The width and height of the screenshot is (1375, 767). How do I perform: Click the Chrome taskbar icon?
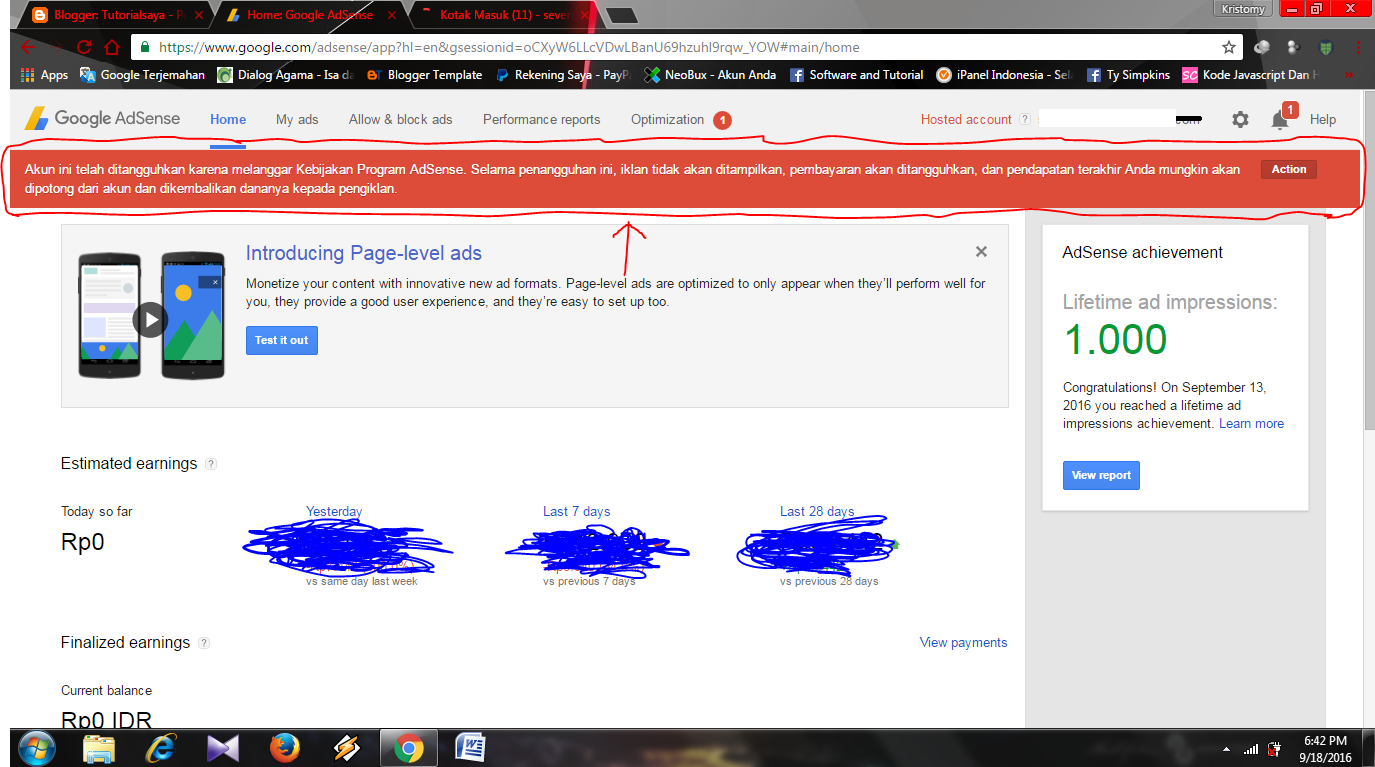408,748
